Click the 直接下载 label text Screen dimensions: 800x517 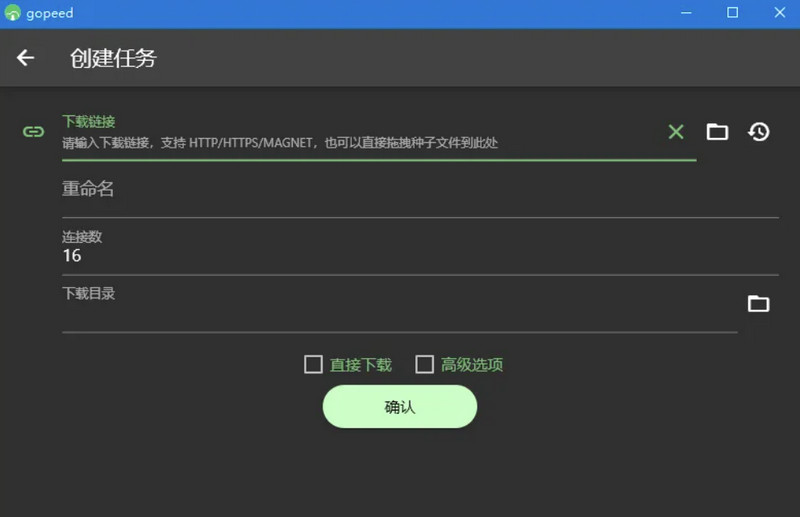pyautogui.click(x=361, y=365)
